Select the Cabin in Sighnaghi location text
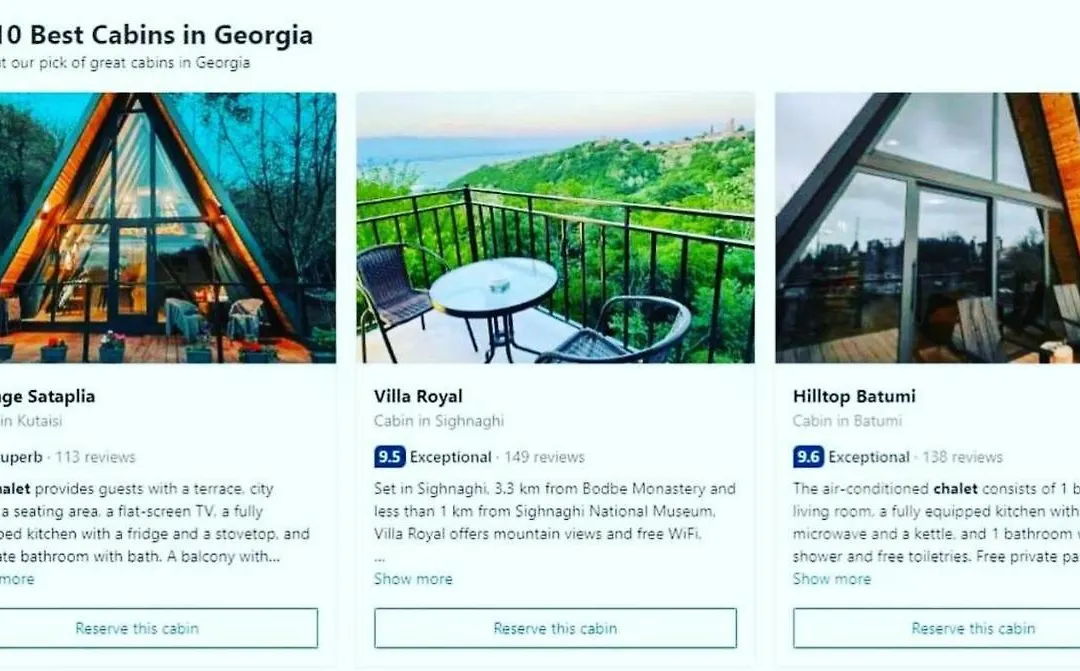Viewport: 1080px width, 671px height. 439,420
